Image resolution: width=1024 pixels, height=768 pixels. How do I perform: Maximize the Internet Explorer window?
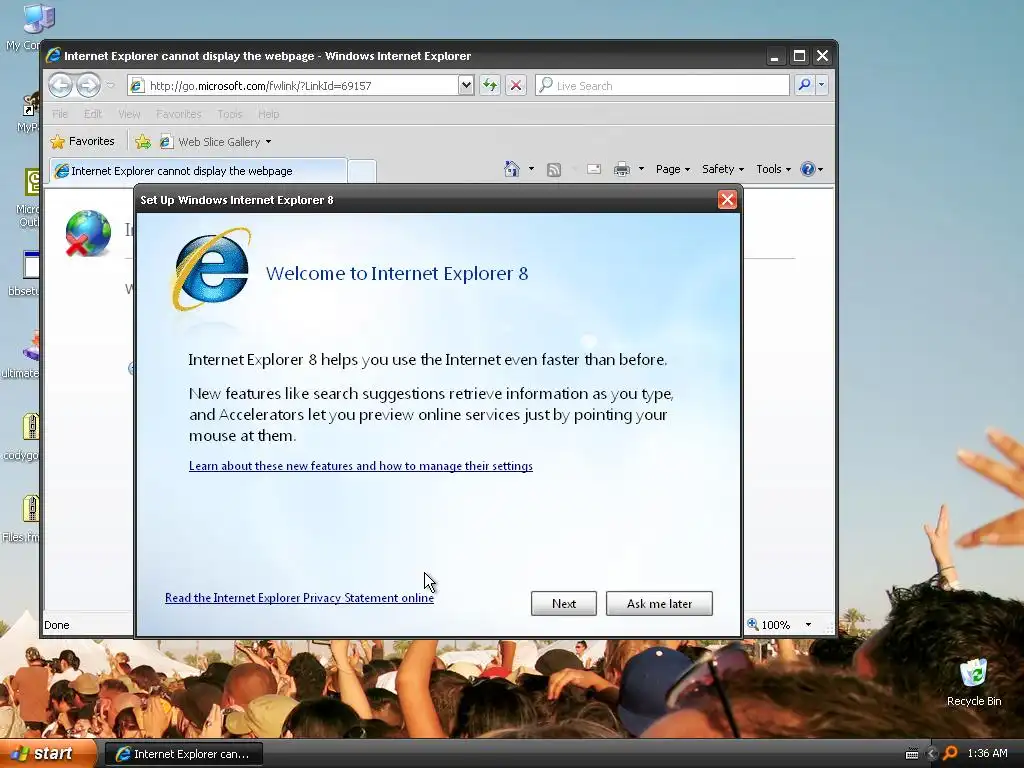[x=799, y=56]
